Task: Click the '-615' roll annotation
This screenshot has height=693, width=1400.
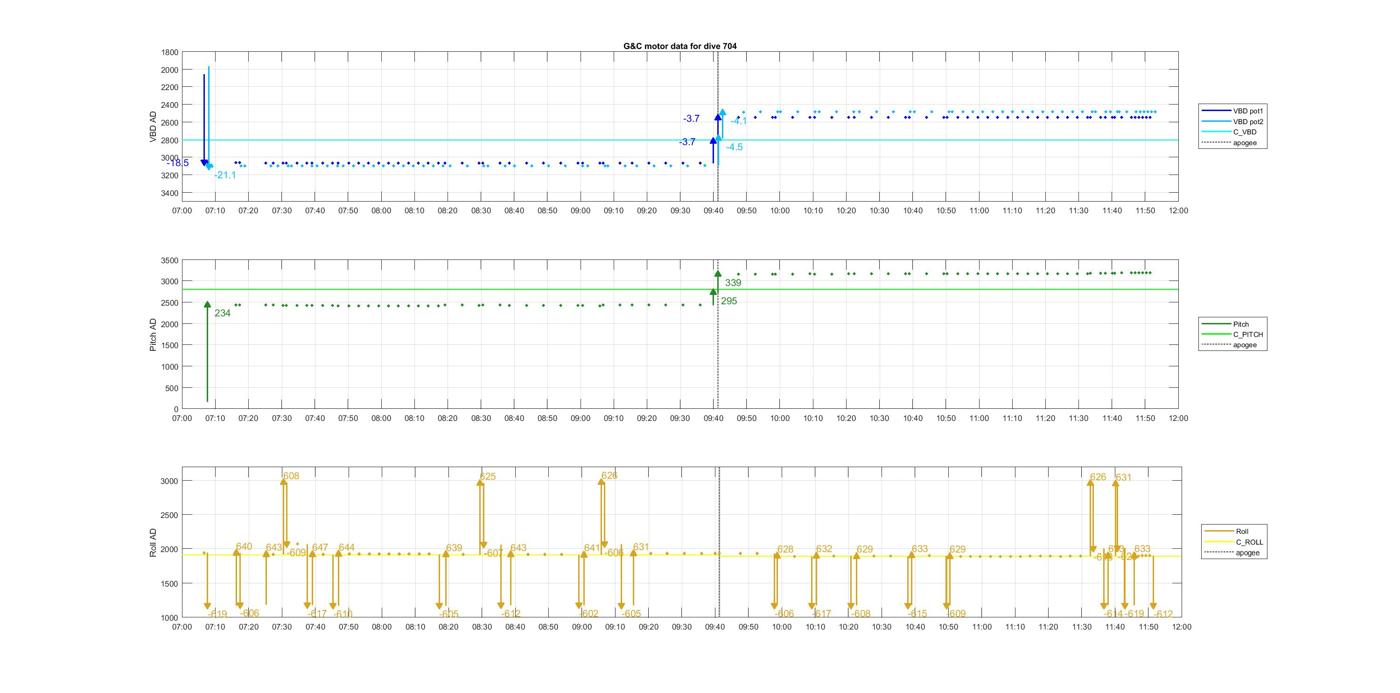Action: point(917,614)
